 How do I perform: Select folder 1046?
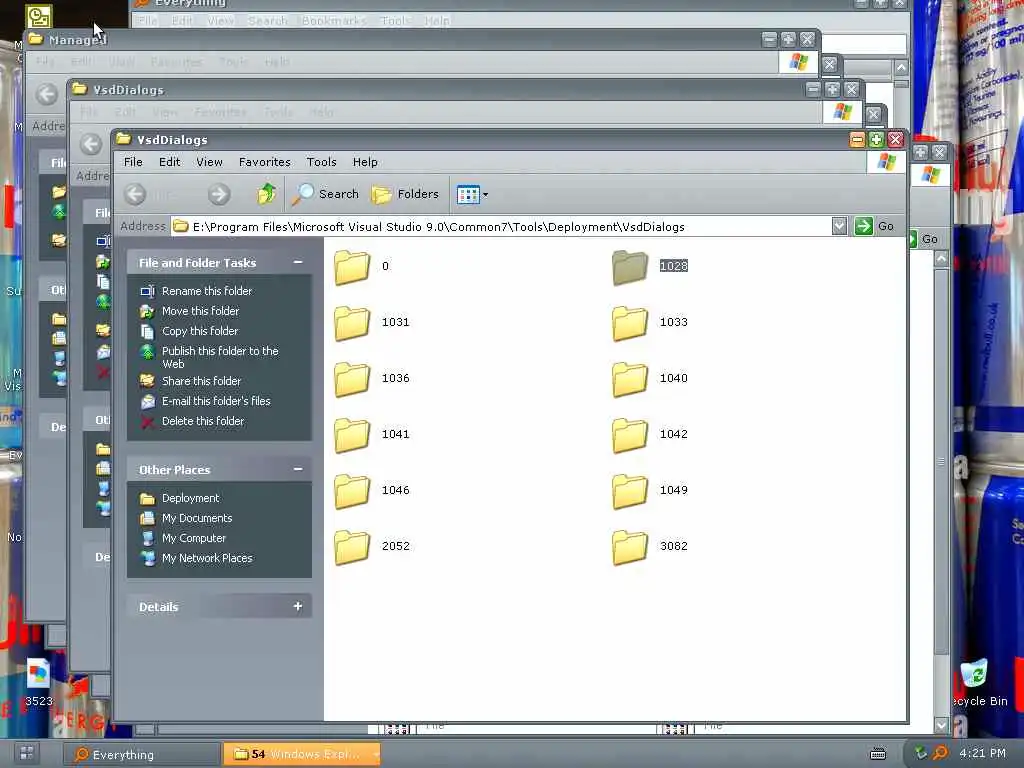352,491
